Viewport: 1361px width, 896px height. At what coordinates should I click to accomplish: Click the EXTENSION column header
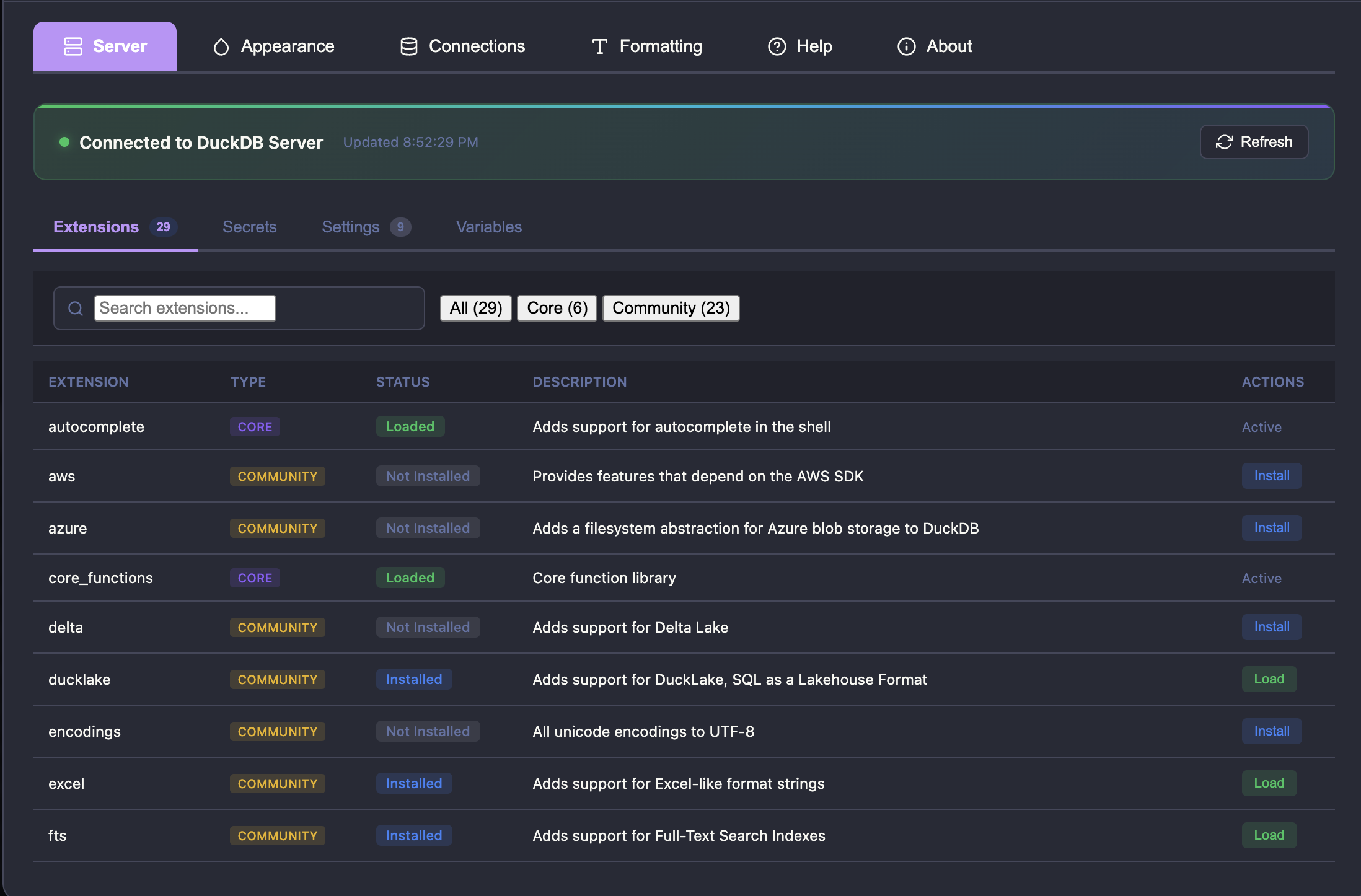(x=89, y=382)
